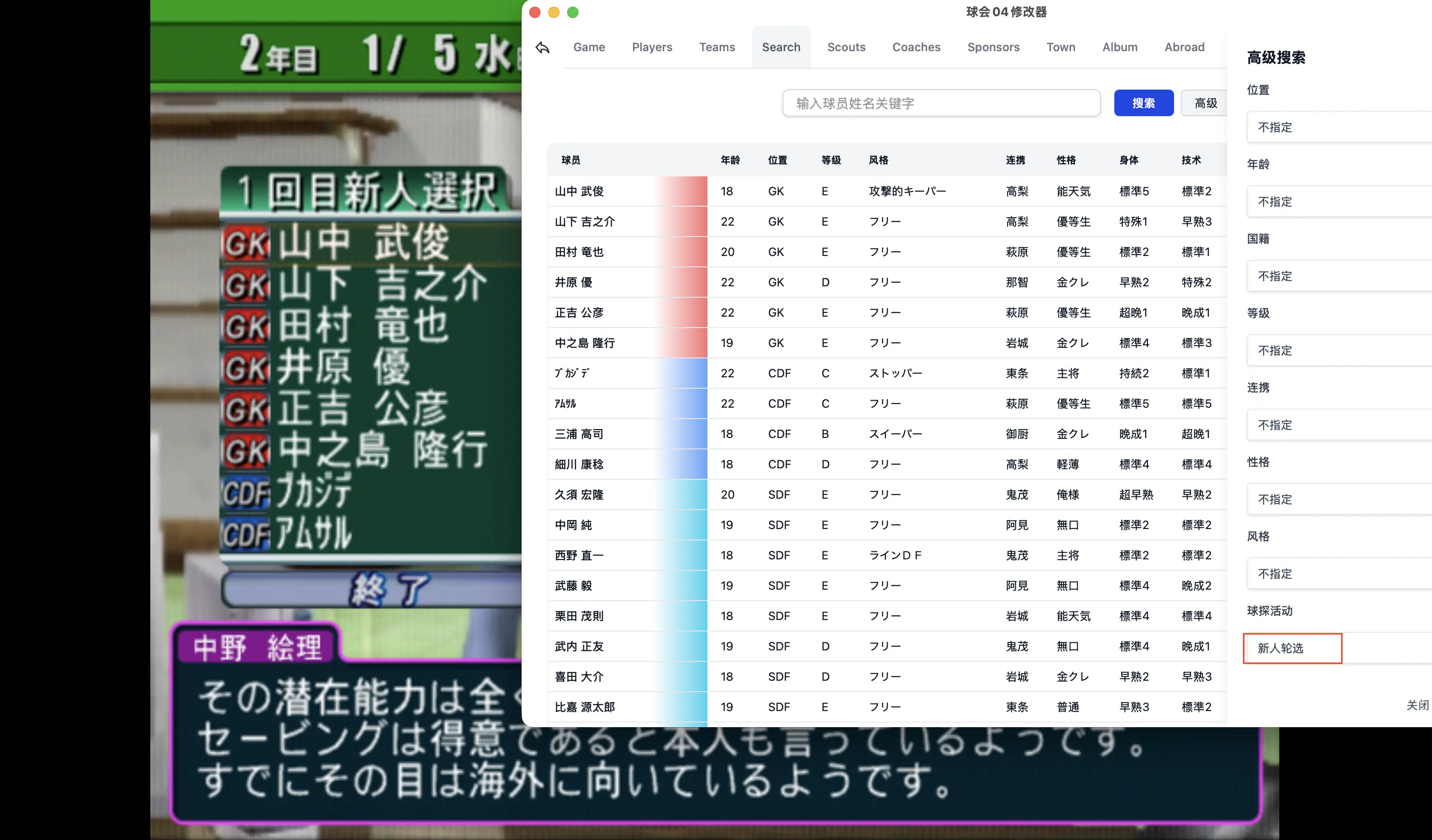Click the player name search input field

941,103
